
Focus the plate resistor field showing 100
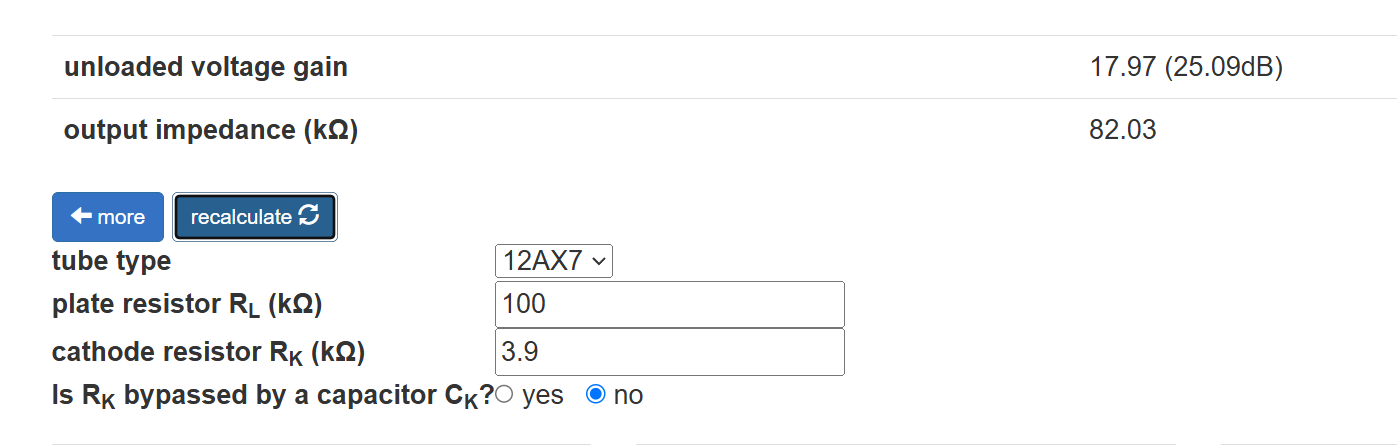pyautogui.click(x=669, y=304)
